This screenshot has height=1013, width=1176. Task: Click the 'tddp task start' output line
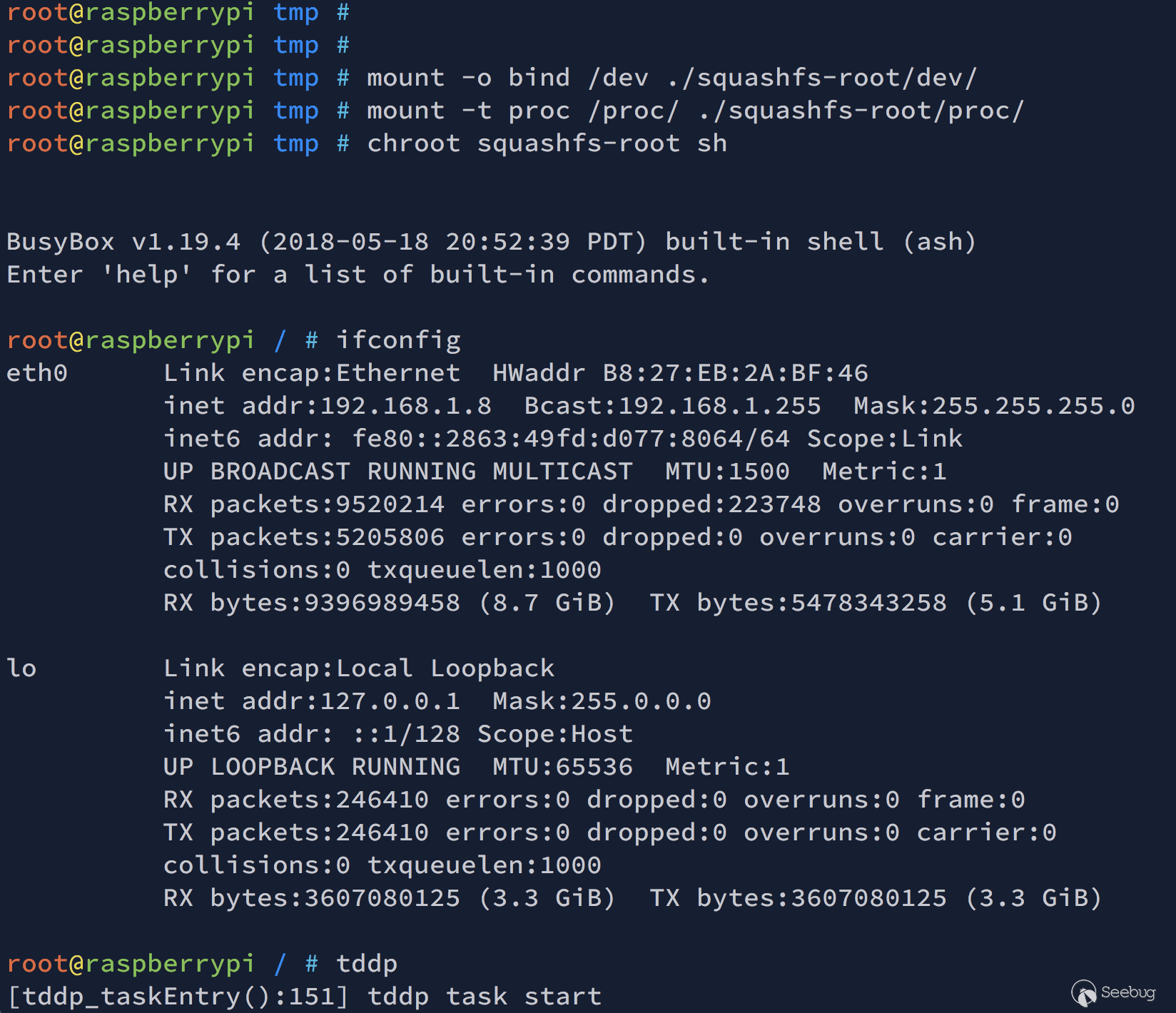tap(305, 997)
